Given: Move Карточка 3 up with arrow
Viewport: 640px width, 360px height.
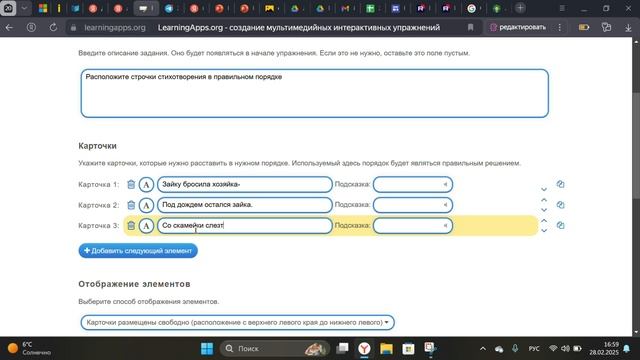Looking at the screenshot, I should 544,220.
